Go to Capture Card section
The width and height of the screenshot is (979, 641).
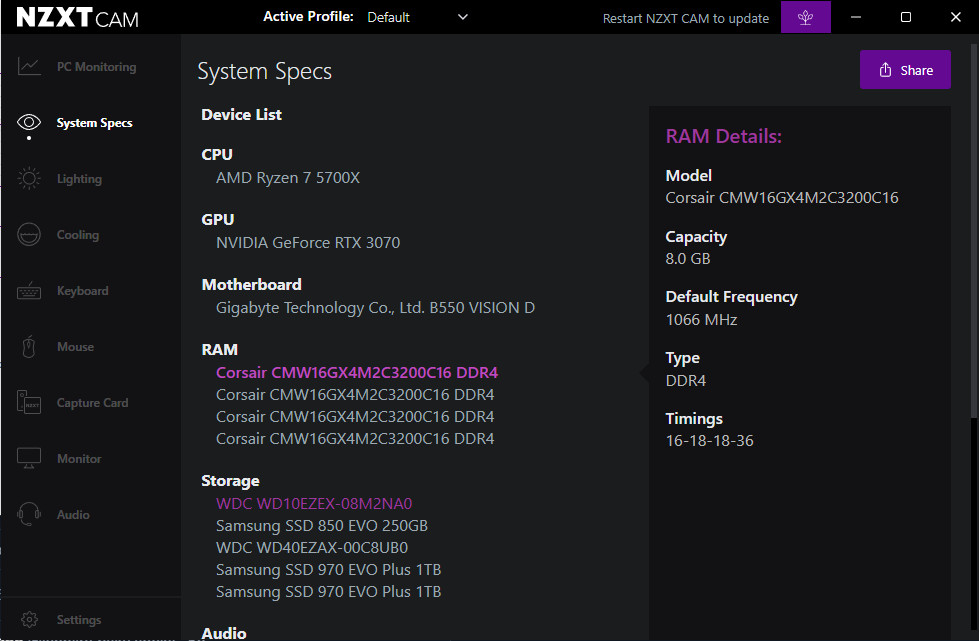tap(92, 403)
